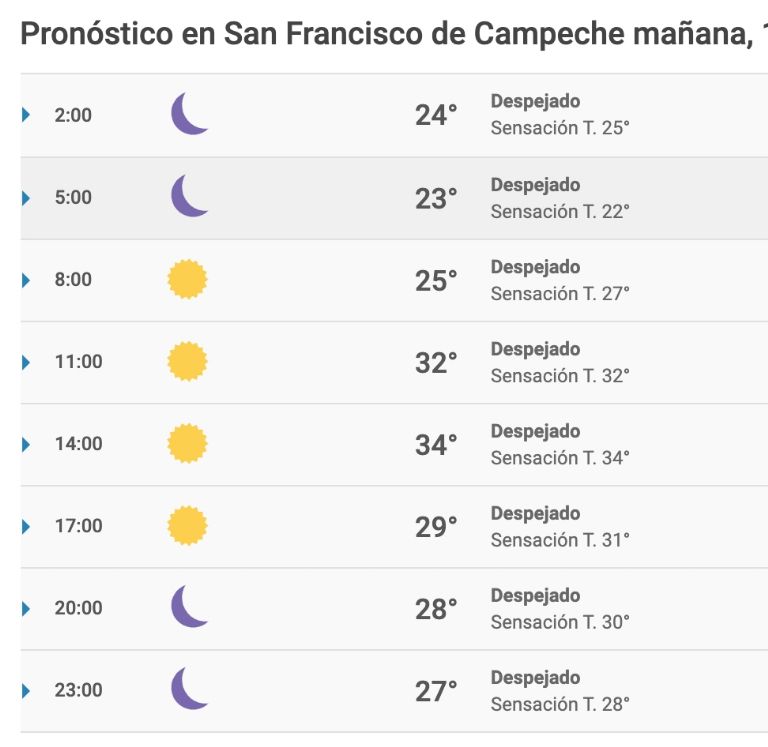
Task: Click the sun icon at 11:00
Action: [188, 361]
